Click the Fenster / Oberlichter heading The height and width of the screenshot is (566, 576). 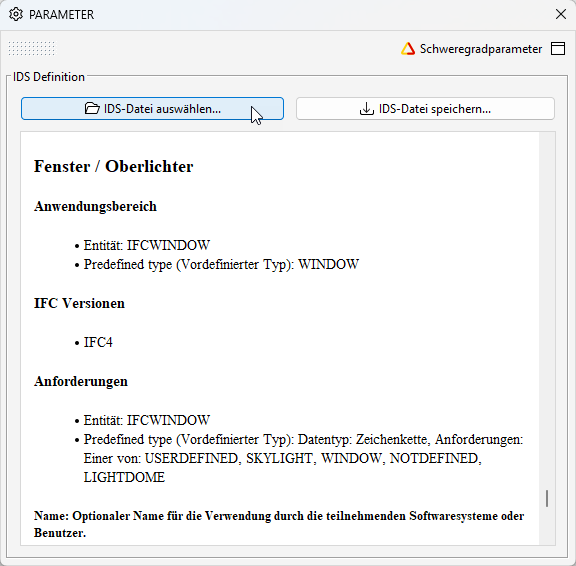114,166
